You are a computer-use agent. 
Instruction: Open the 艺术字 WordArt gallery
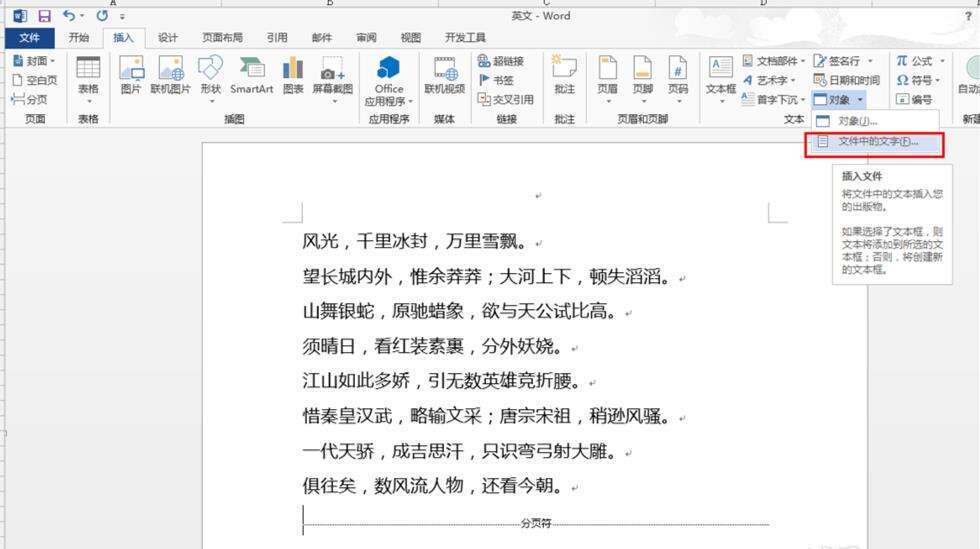point(769,80)
